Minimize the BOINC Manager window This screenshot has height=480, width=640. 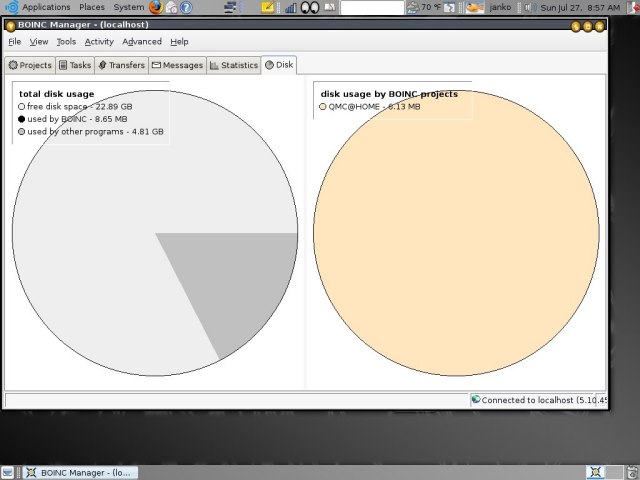[576, 27]
